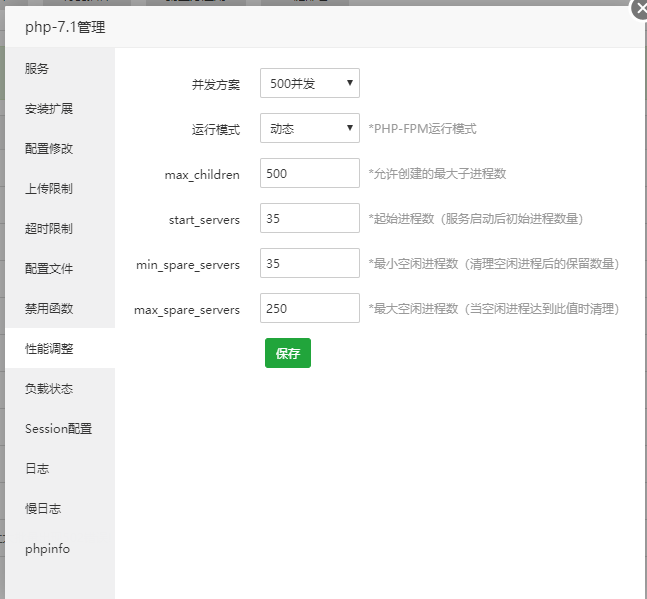Expand the 并发方案 dropdown showing 500并发

pyautogui.click(x=309, y=83)
